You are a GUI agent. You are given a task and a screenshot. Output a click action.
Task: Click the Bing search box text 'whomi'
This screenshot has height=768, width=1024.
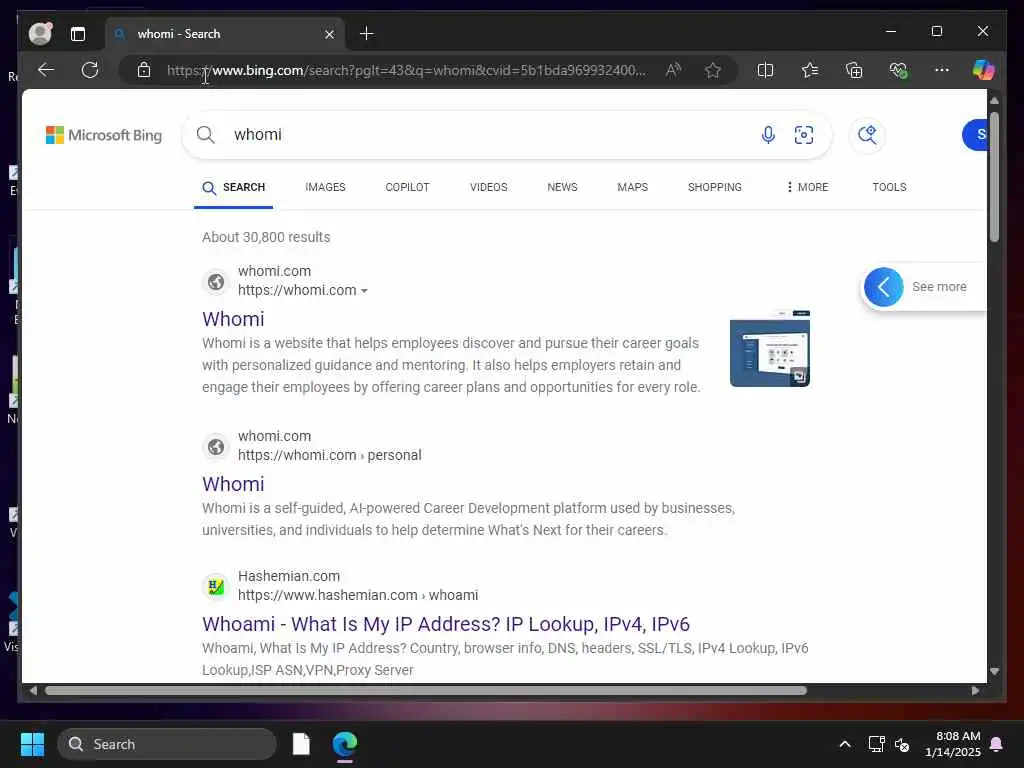pyautogui.click(x=258, y=135)
